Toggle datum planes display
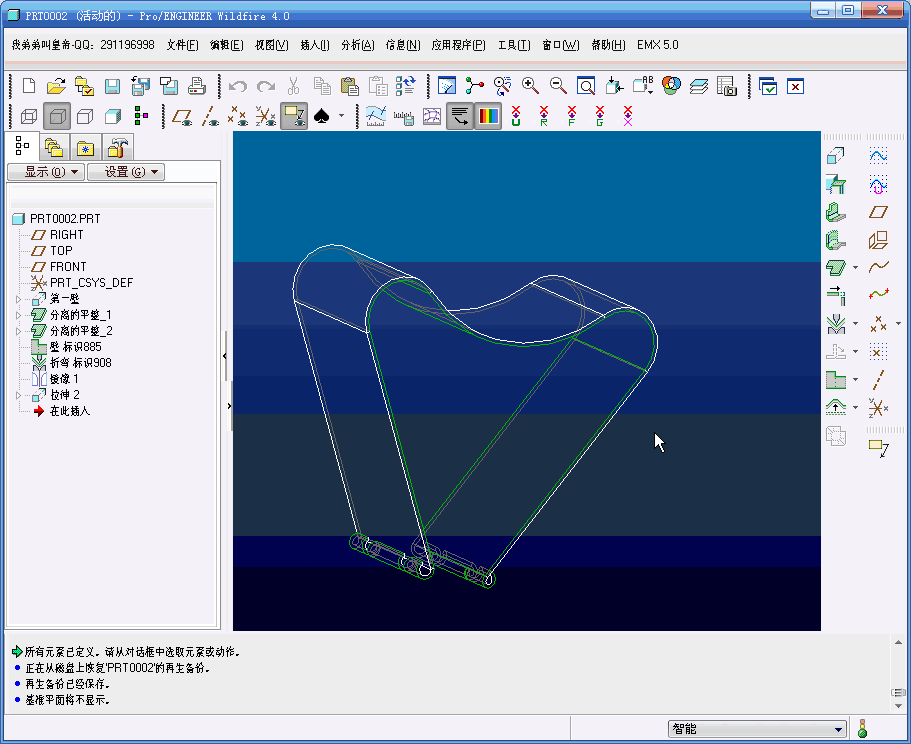The image size is (911, 744). pos(182,116)
